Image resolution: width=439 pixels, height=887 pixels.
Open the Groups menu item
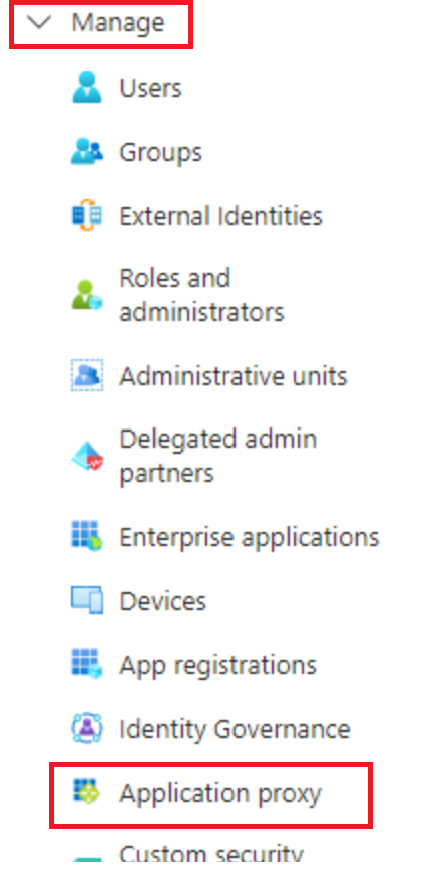pyautogui.click(x=161, y=152)
